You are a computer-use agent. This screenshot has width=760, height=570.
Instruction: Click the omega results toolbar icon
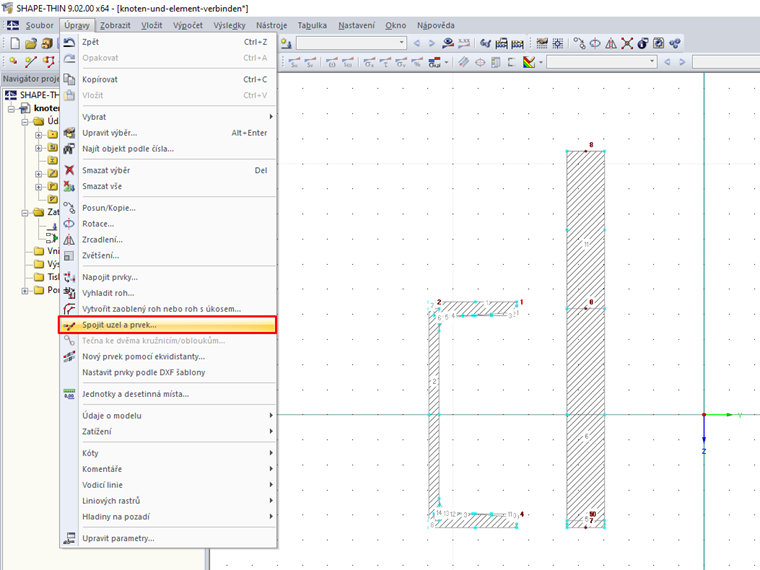332,62
